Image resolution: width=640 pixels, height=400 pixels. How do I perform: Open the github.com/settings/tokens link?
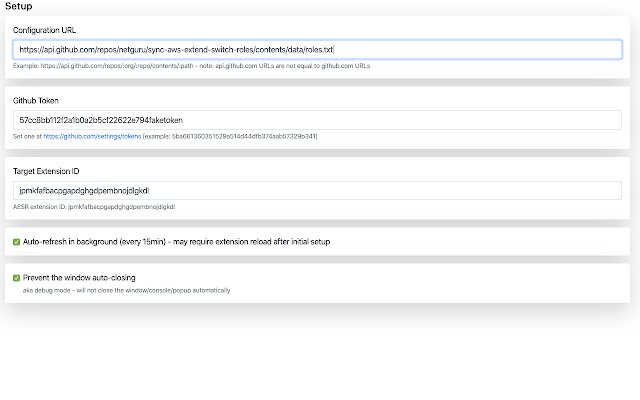pyautogui.click(x=92, y=136)
